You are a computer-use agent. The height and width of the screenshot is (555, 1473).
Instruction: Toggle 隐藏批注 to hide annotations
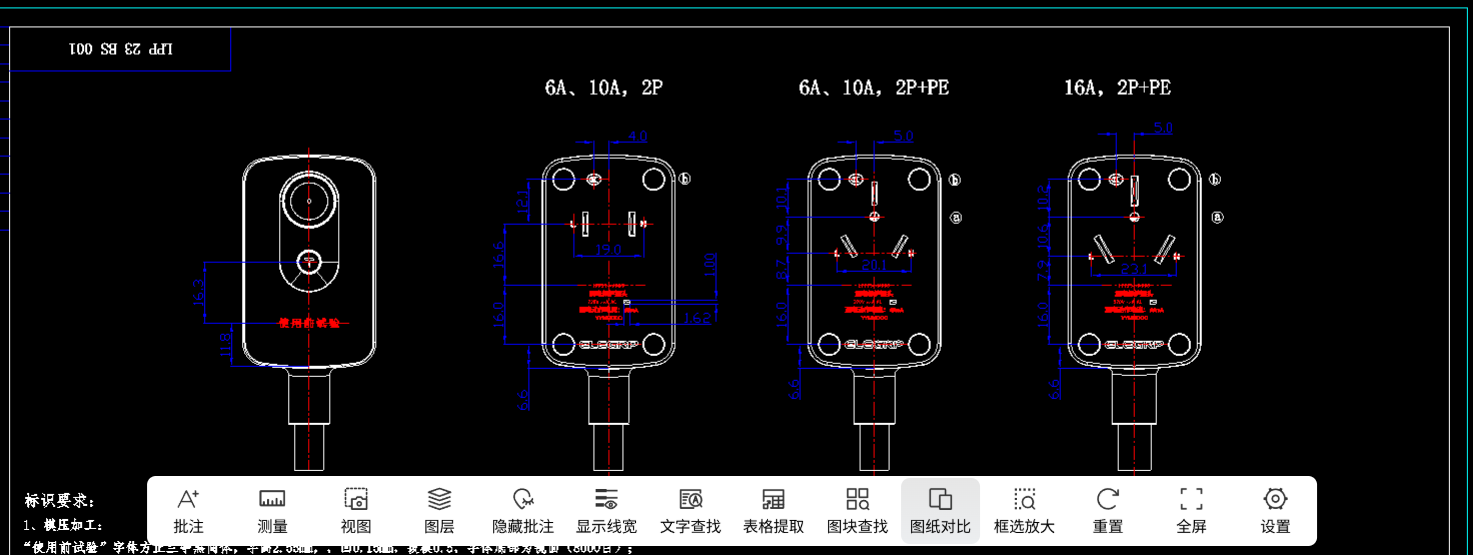(523, 510)
